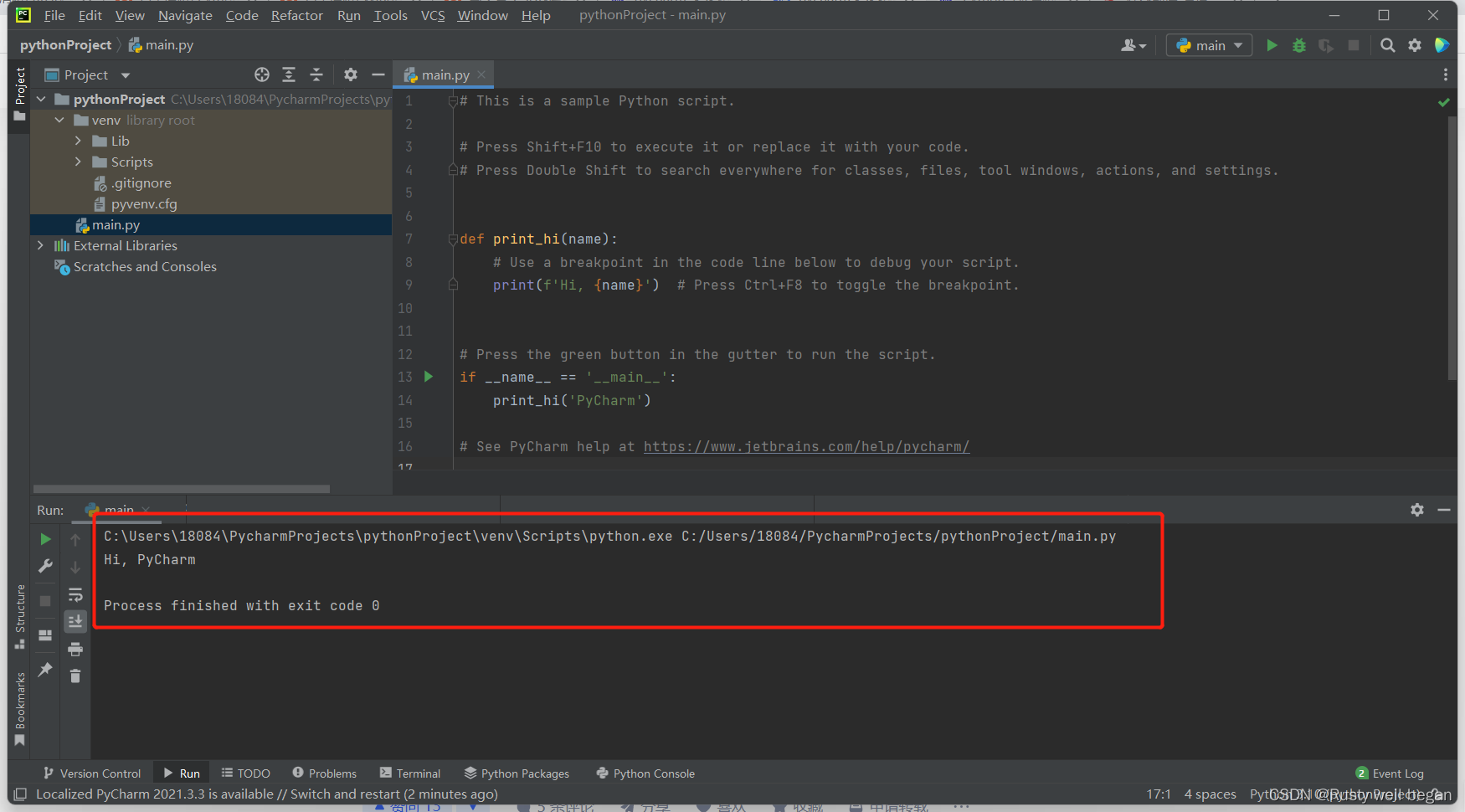The image size is (1465, 812).
Task: Run the main configuration with green play button
Action: click(x=1272, y=45)
